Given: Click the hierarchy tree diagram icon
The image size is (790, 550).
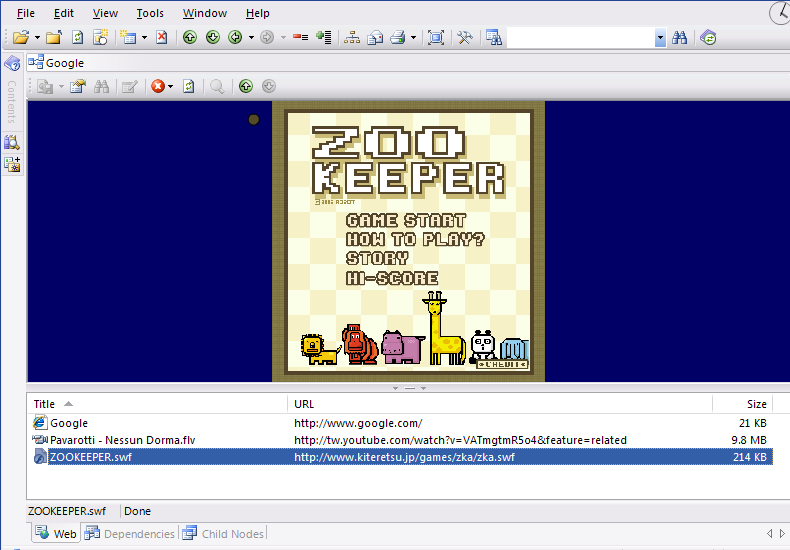Looking at the screenshot, I should pyautogui.click(x=352, y=37).
